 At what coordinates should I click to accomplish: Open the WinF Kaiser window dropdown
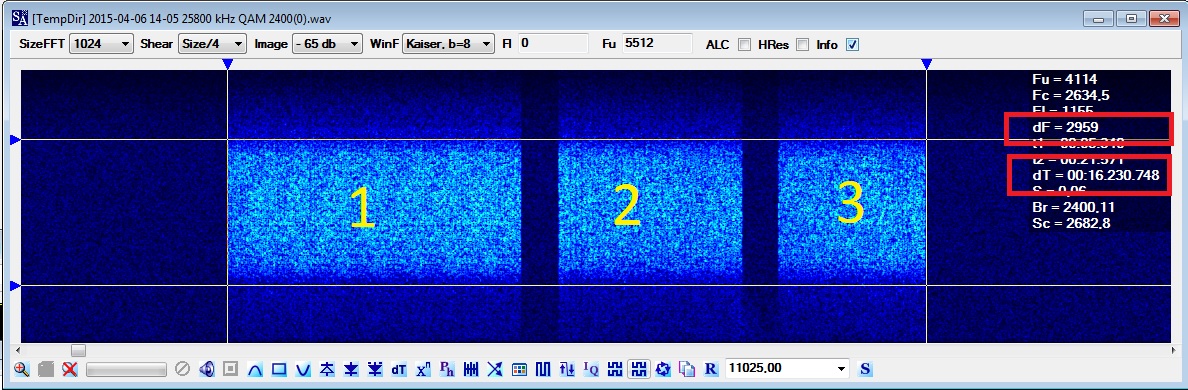click(449, 44)
